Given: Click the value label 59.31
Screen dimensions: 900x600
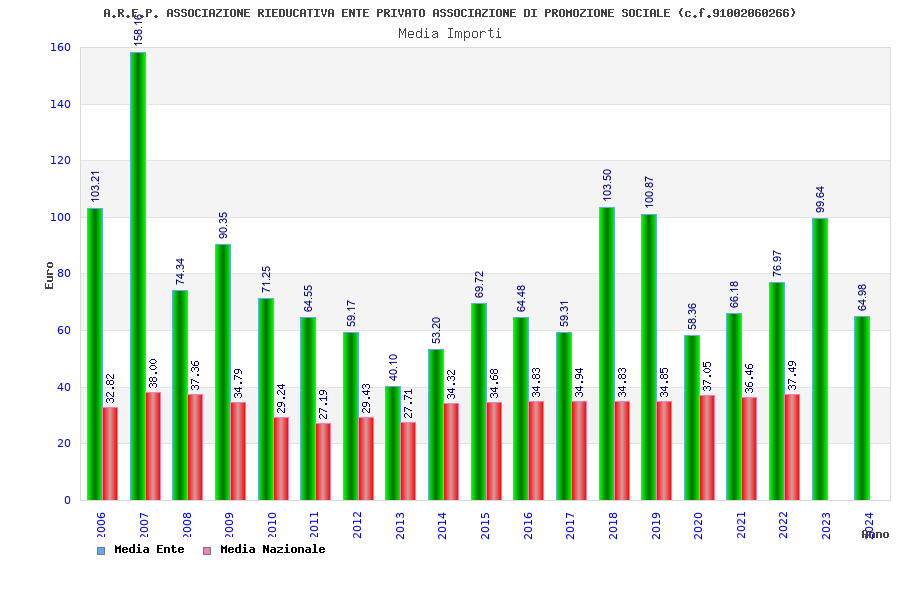Looking at the screenshot, I should 564,313.
